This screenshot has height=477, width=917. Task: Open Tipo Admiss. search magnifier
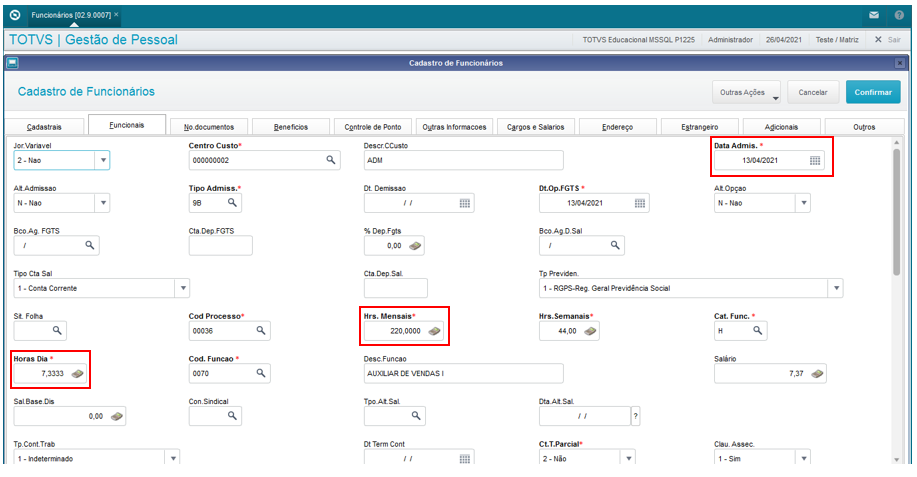pos(232,202)
